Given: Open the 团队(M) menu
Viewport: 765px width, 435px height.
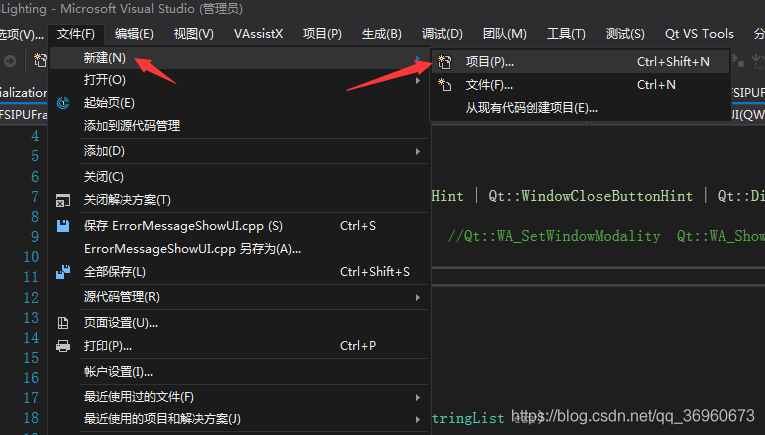Looking at the screenshot, I should (504, 34).
